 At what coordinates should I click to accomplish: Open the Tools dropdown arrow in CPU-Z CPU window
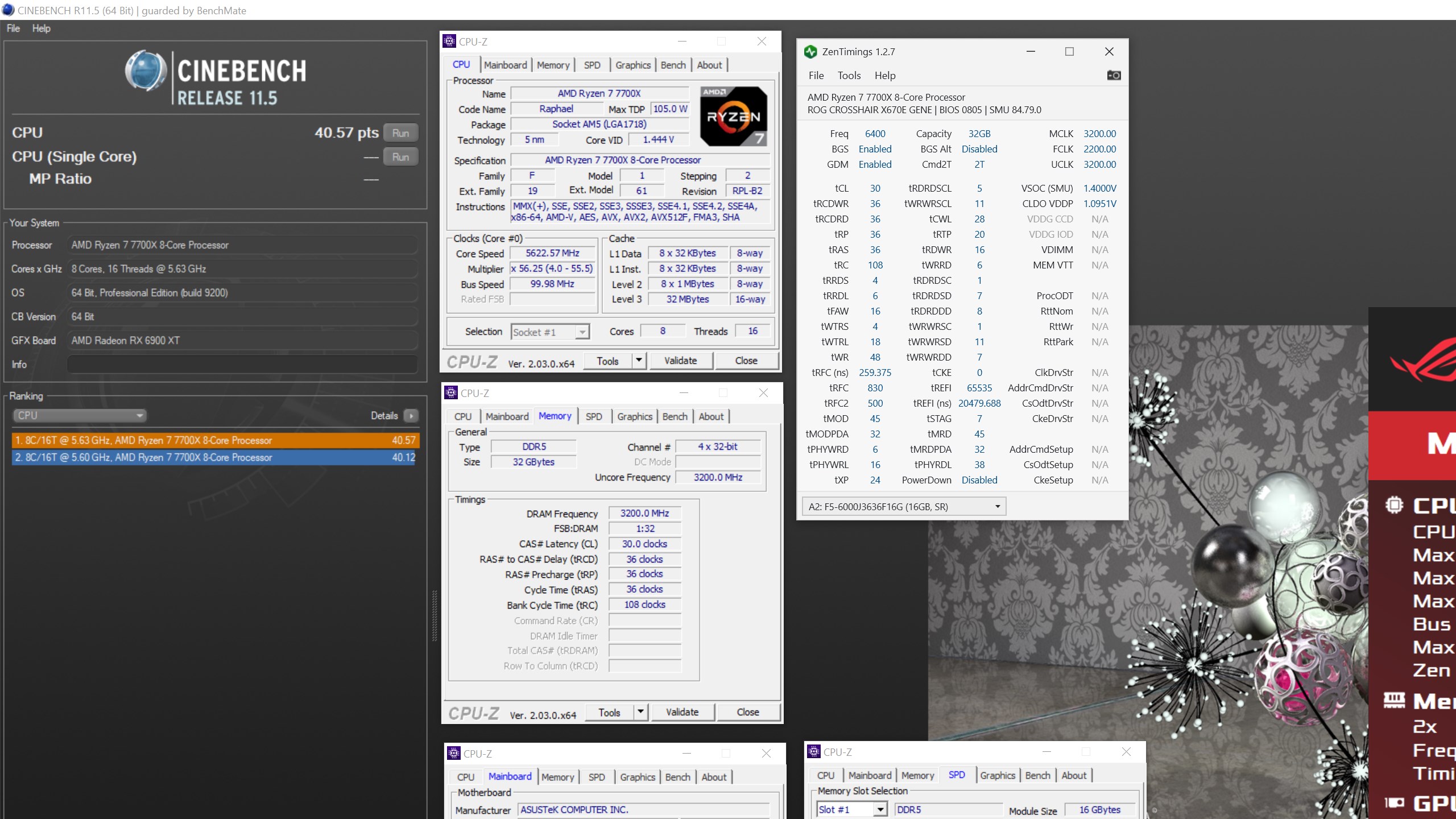(x=639, y=361)
